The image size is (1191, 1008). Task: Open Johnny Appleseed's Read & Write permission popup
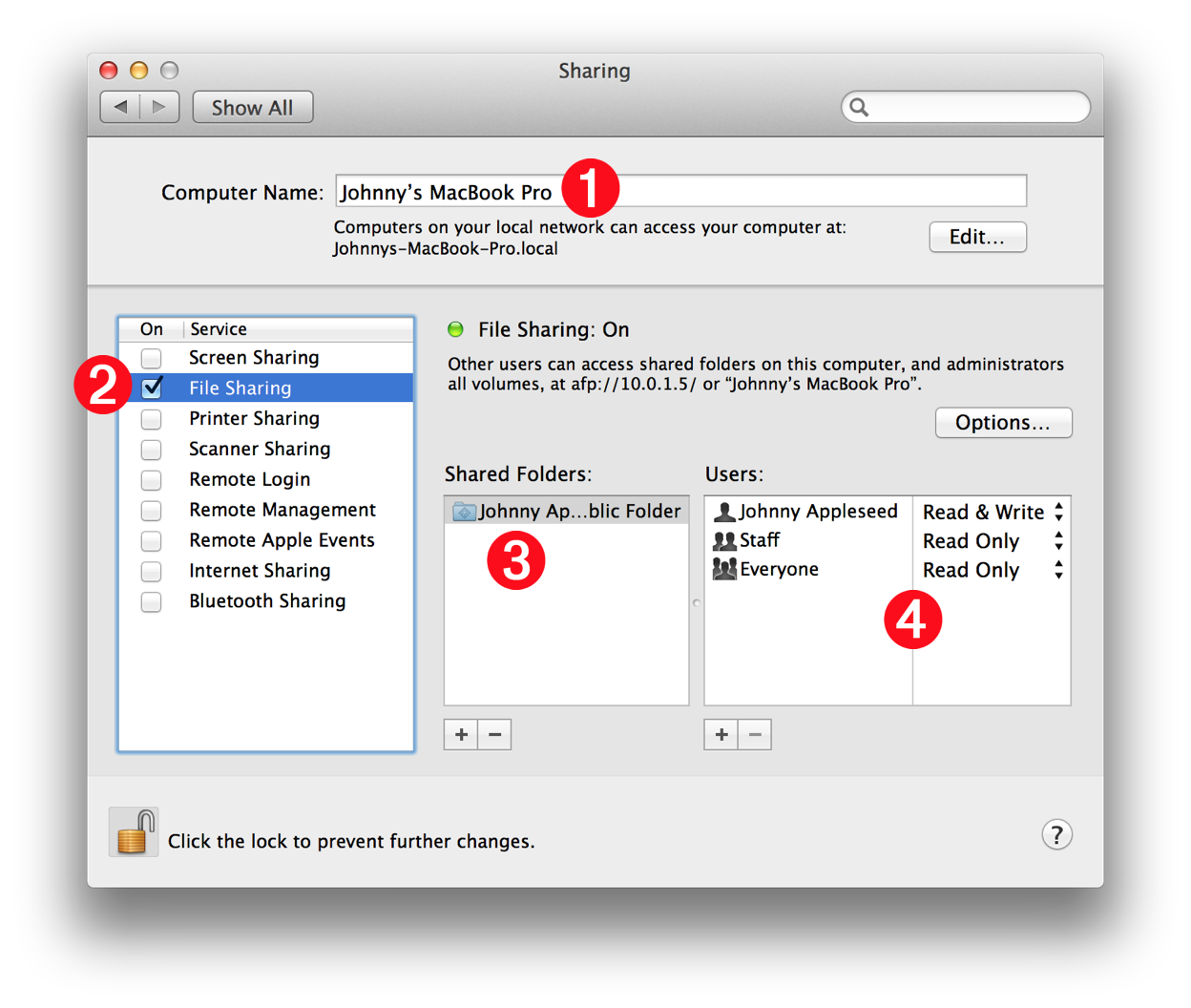click(x=992, y=512)
